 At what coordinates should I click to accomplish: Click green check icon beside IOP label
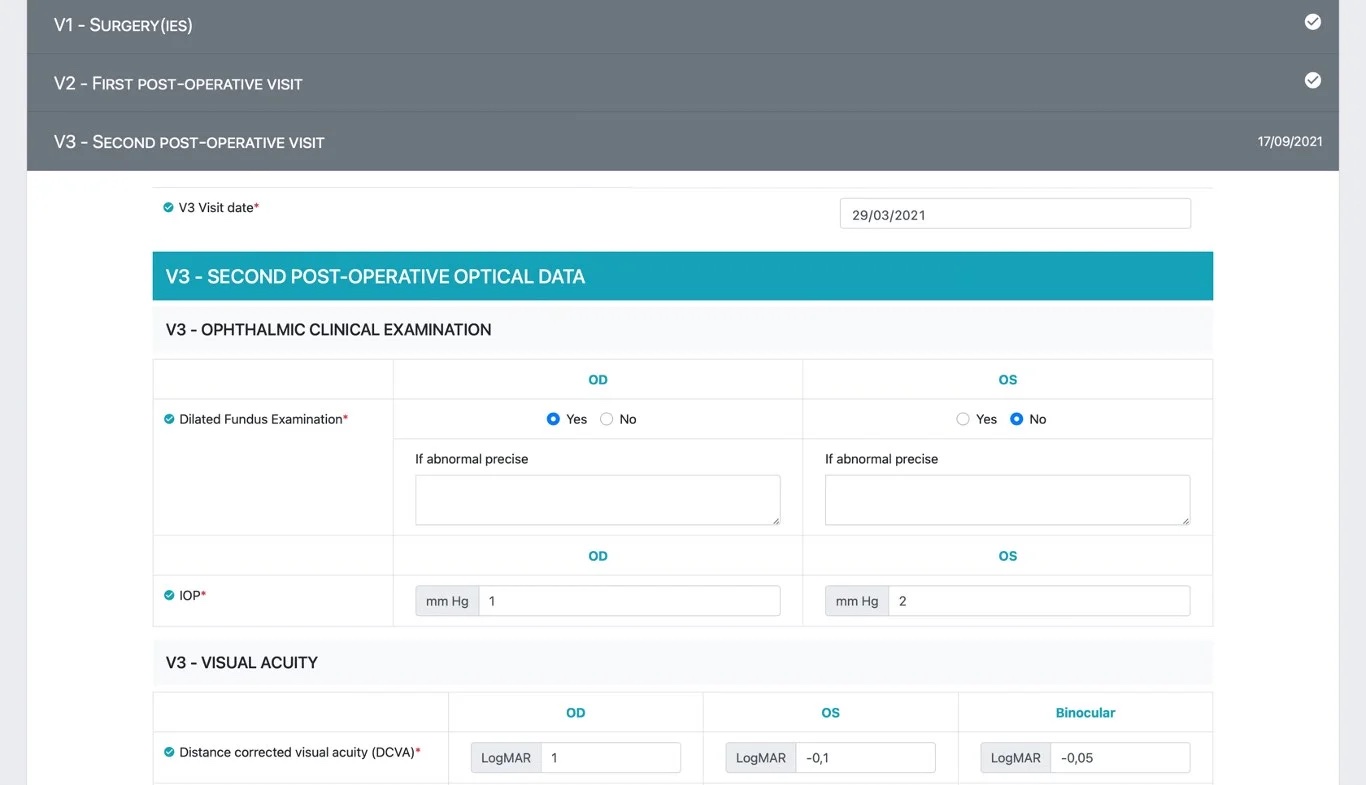coord(169,595)
